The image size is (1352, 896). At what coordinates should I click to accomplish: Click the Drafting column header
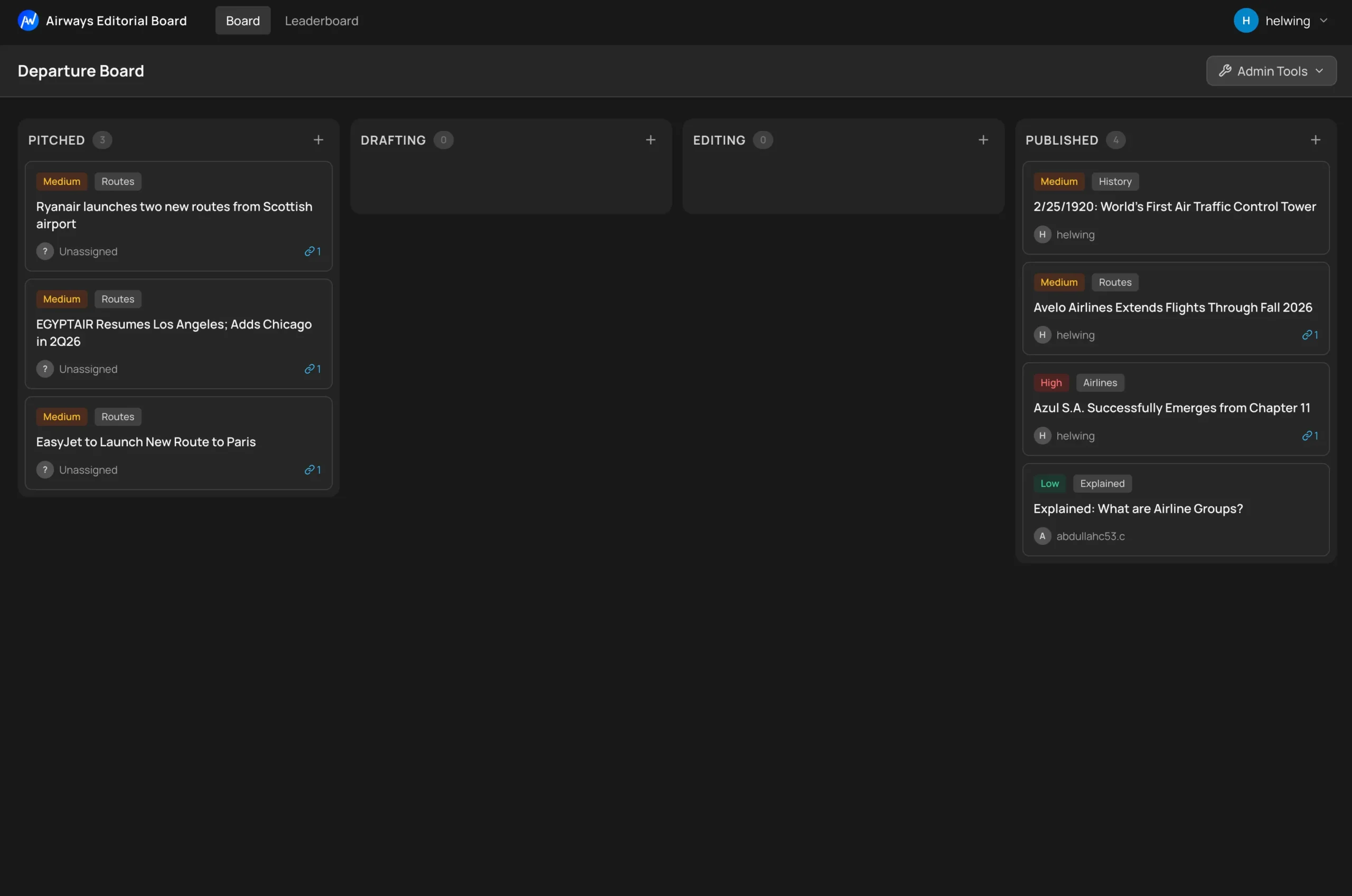coord(393,140)
